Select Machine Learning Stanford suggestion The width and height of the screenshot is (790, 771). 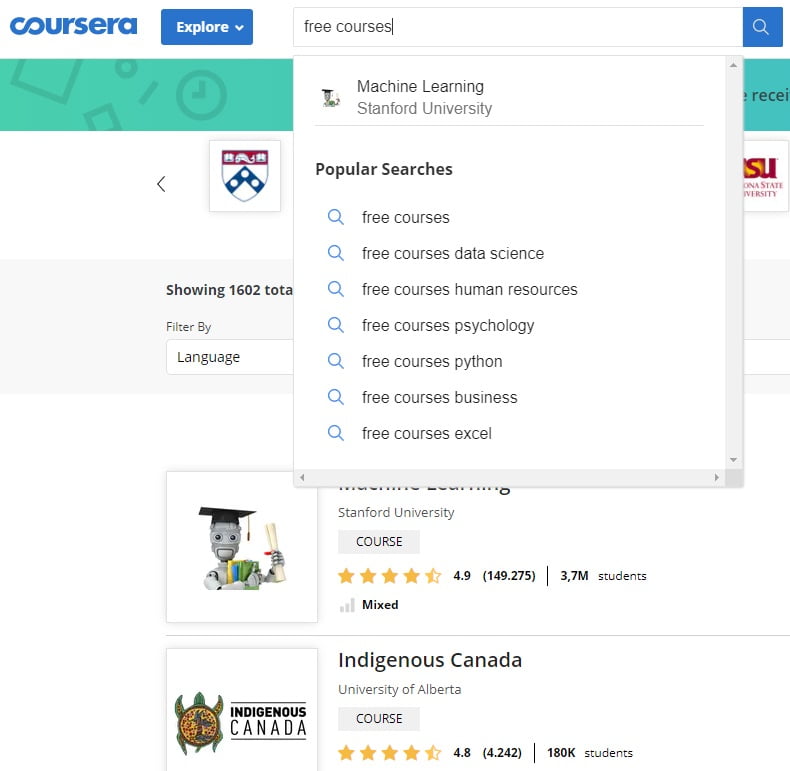point(509,97)
